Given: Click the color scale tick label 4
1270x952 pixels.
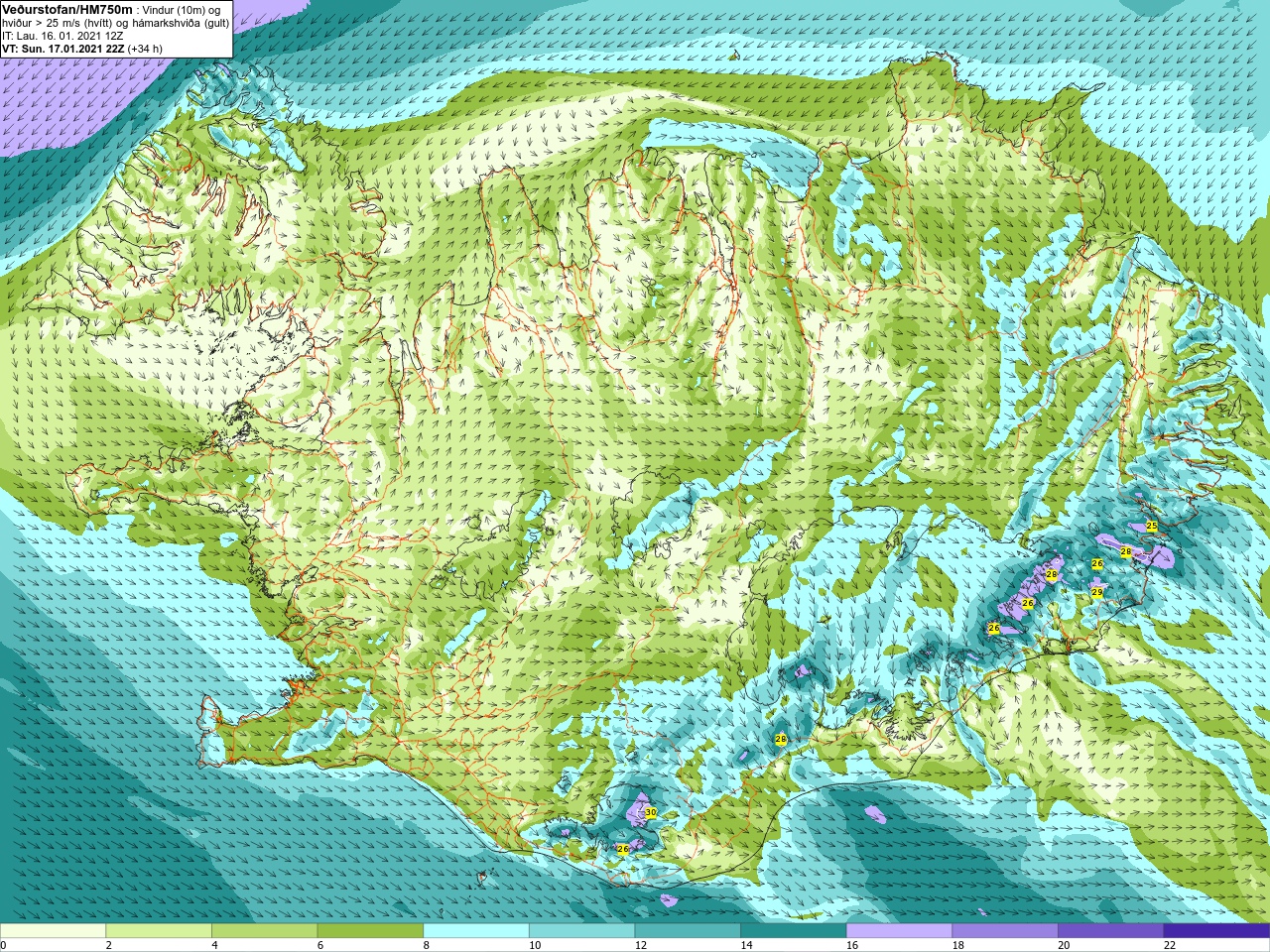Looking at the screenshot, I should point(214,945).
